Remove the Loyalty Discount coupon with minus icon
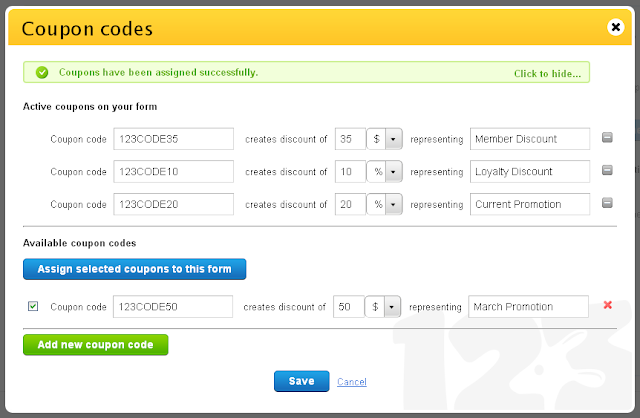Viewport: 640px width, 418px height. coord(607,170)
